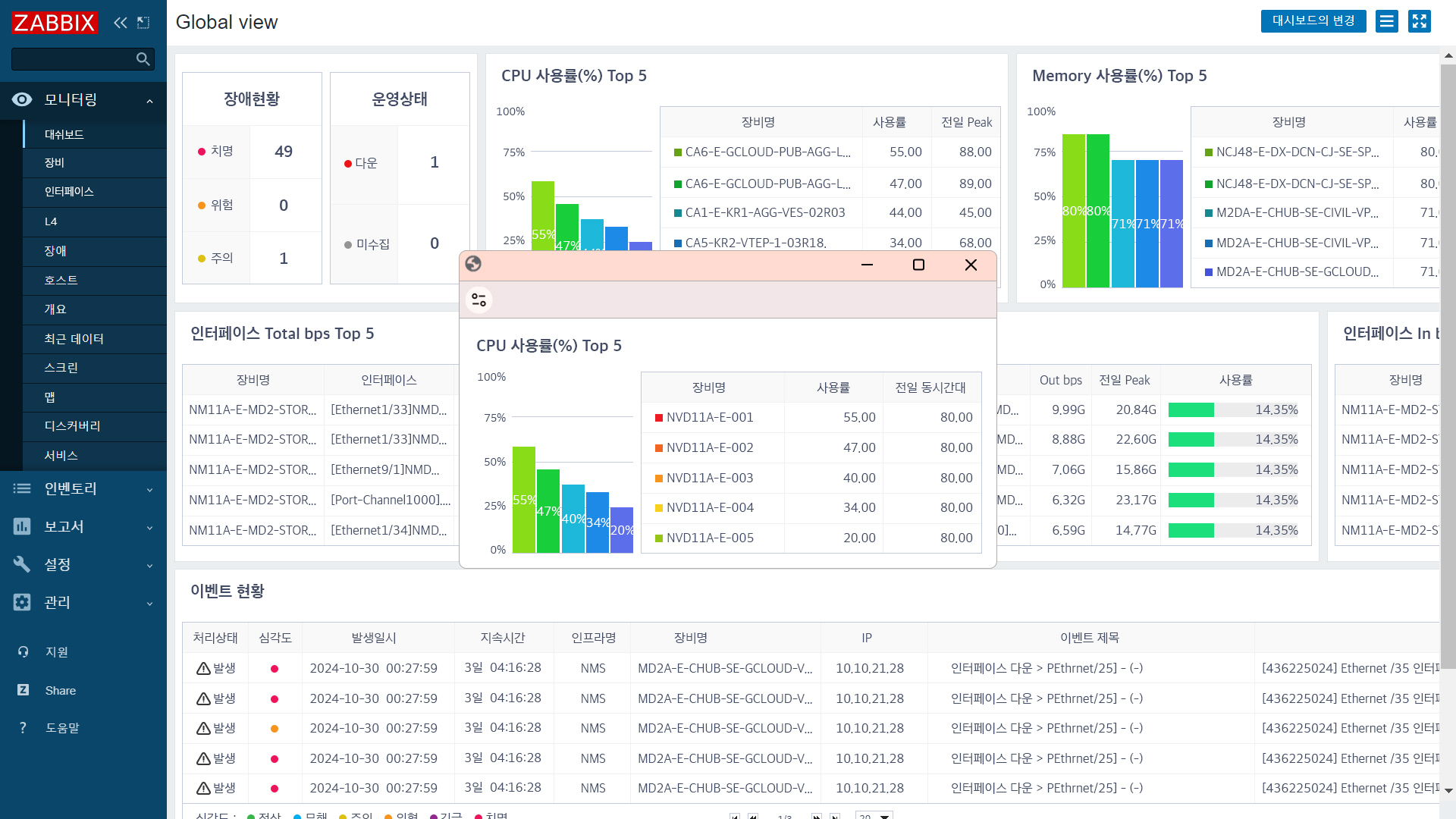Click the Share link text
The height and width of the screenshot is (819, 1456).
[x=61, y=691]
